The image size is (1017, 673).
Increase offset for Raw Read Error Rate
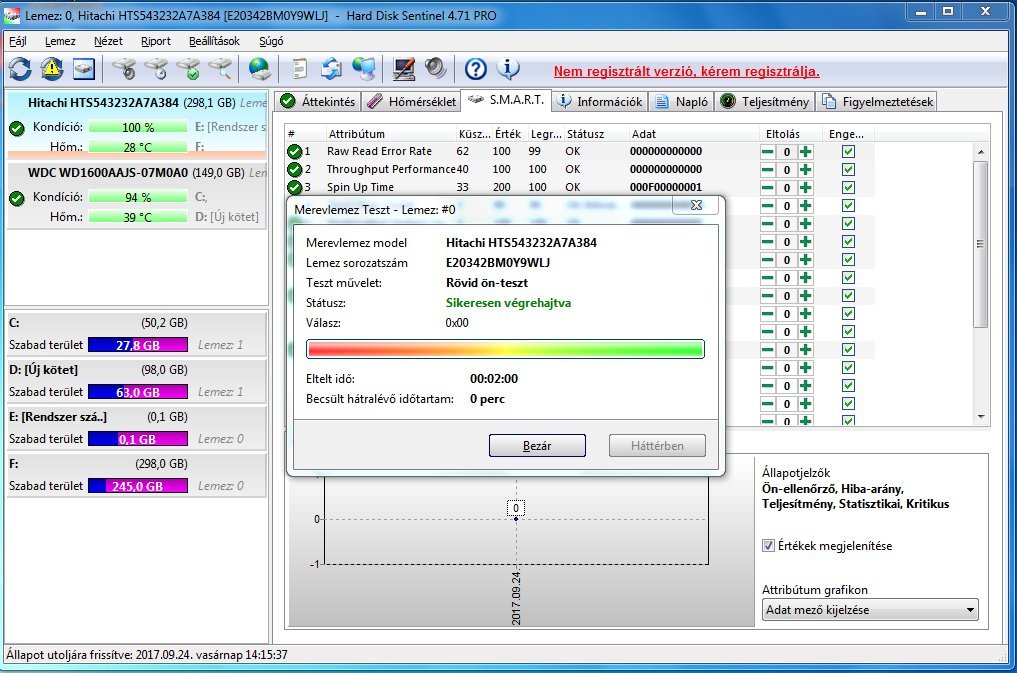pos(806,152)
